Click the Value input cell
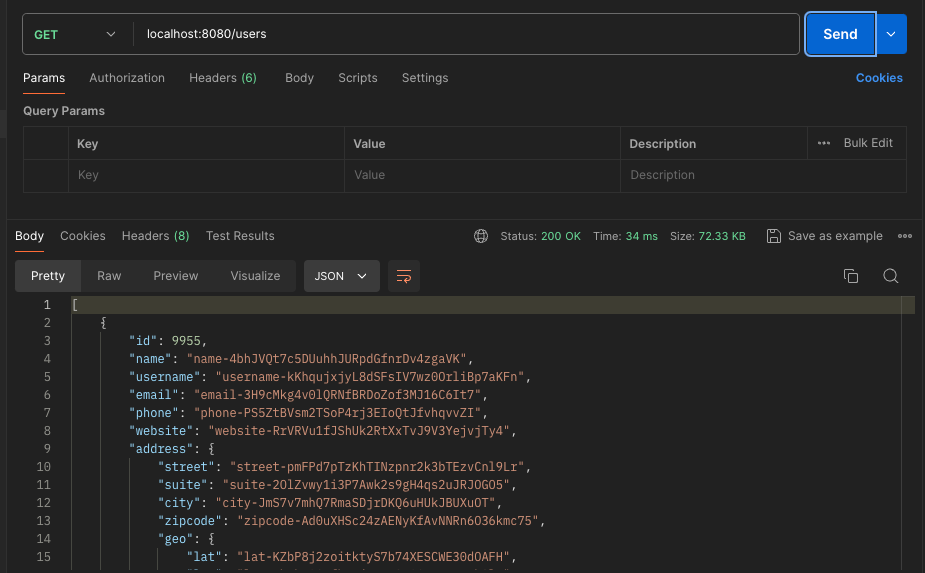925x573 pixels. pyautogui.click(x=483, y=175)
